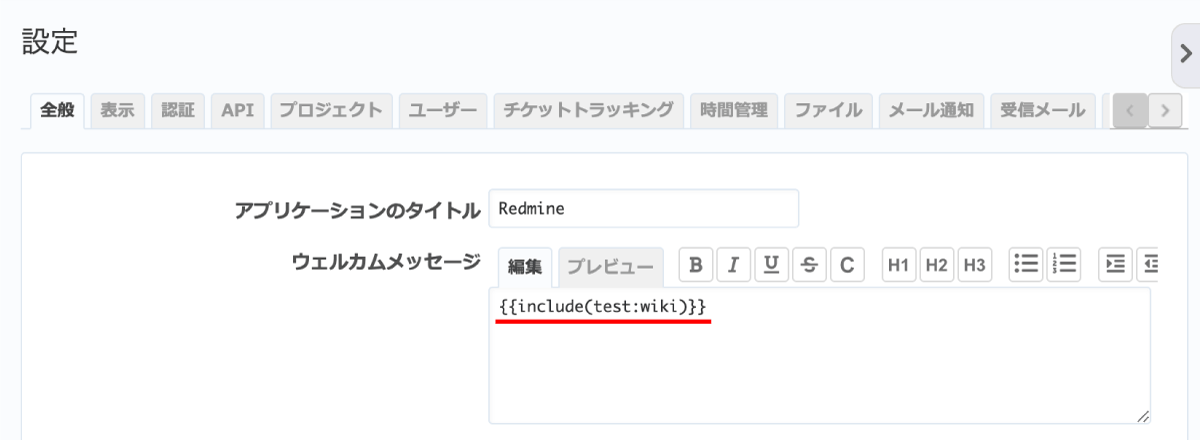Apply H3 heading formatting
The height and width of the screenshot is (440, 1200).
(974, 265)
